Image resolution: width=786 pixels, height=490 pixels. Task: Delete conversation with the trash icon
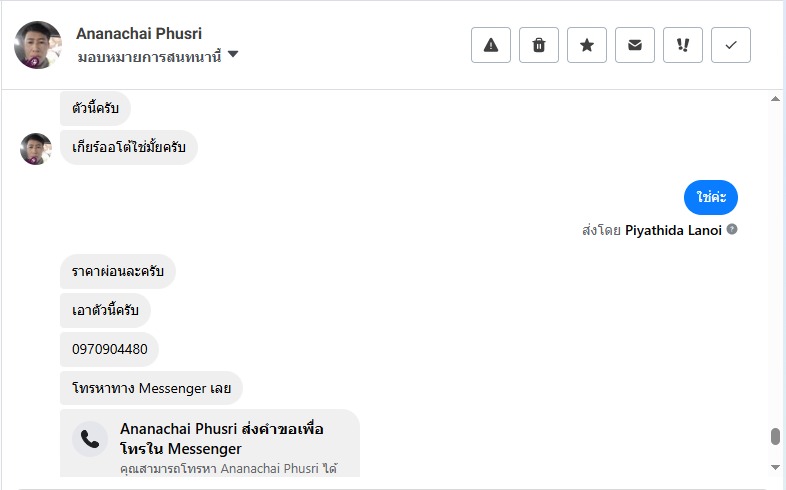(539, 45)
